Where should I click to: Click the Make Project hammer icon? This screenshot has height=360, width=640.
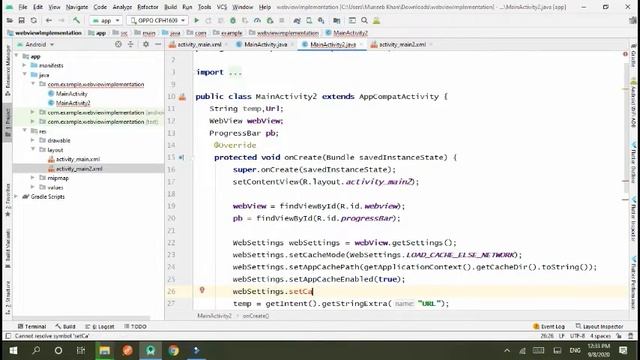click(76, 20)
